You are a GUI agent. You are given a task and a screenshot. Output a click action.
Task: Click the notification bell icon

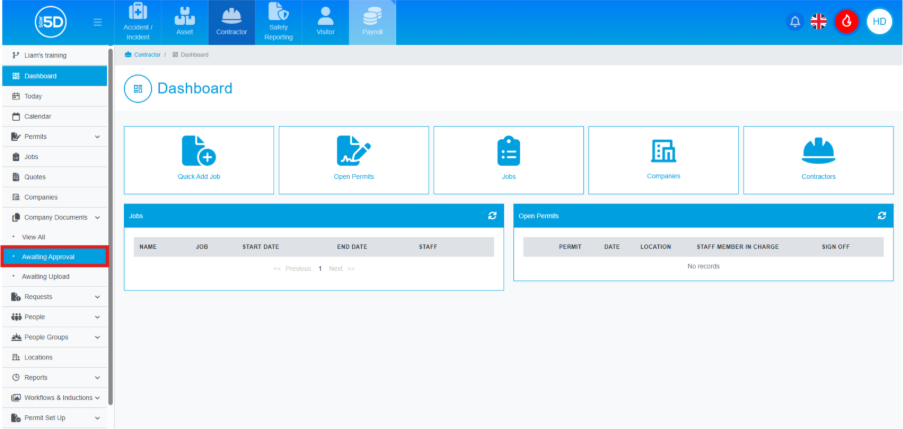tap(796, 21)
